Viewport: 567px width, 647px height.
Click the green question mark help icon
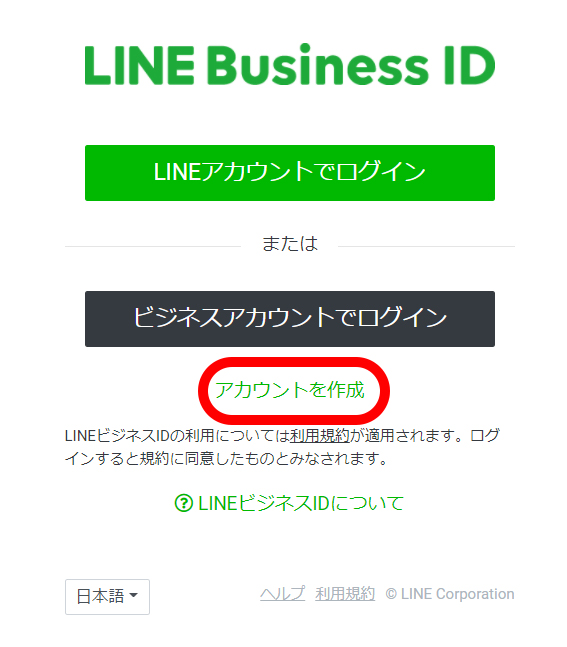184,503
